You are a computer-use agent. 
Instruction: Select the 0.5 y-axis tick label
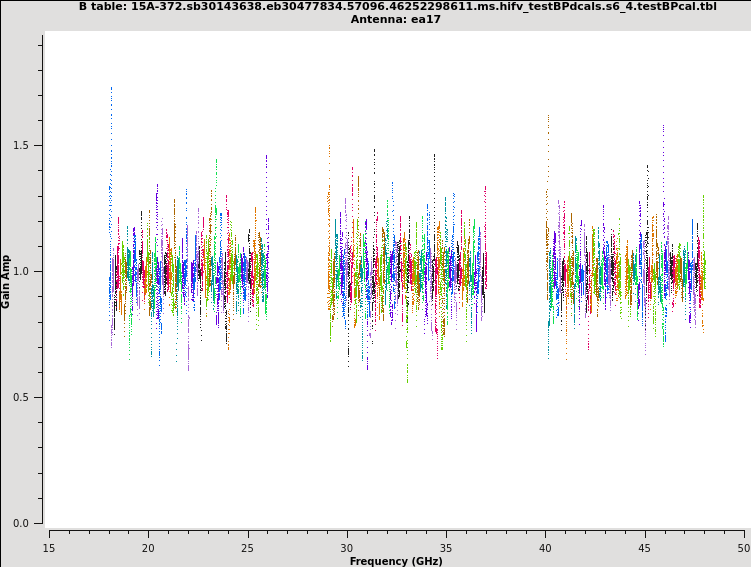[20, 397]
